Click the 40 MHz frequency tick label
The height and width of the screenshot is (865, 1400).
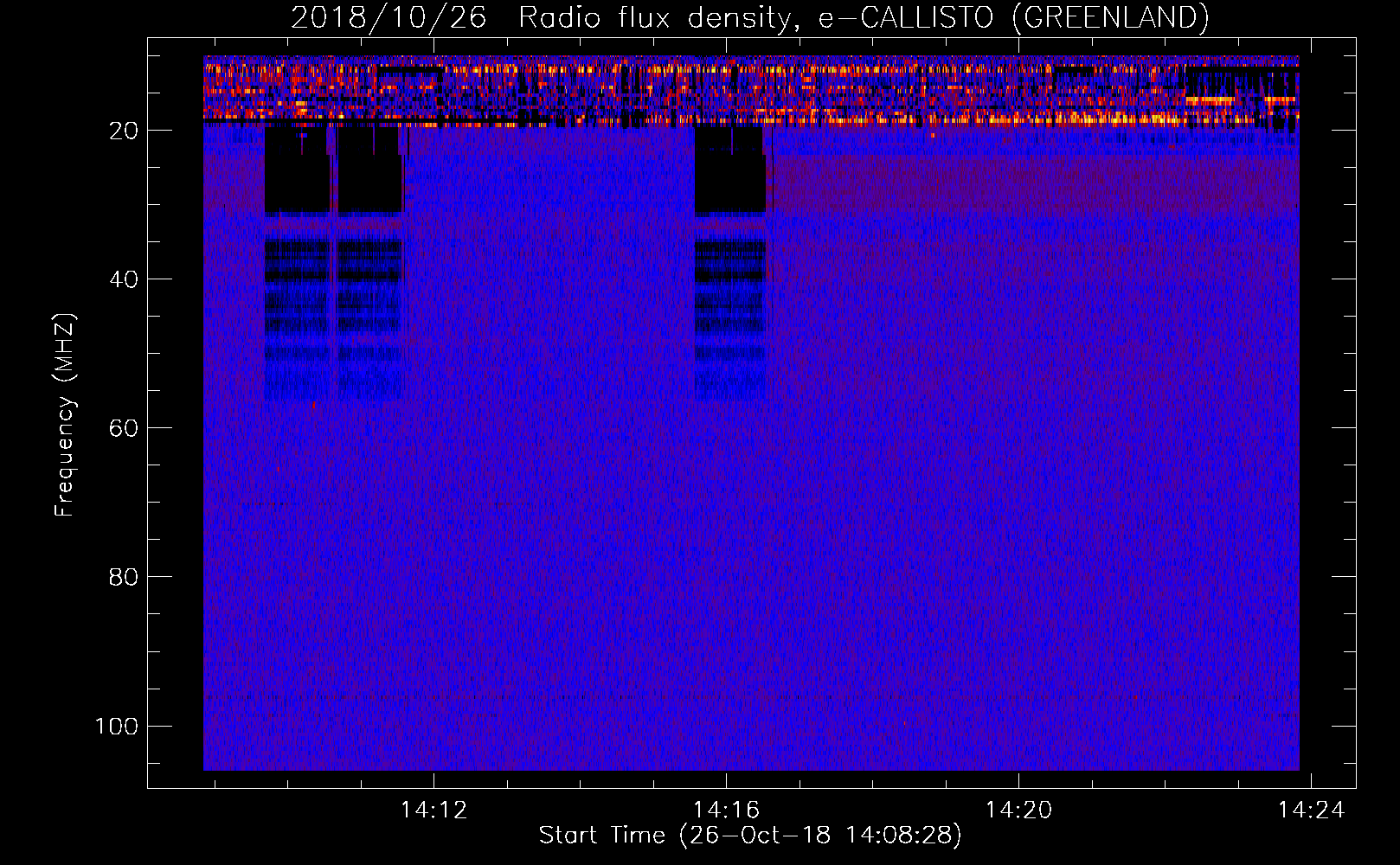click(x=124, y=279)
